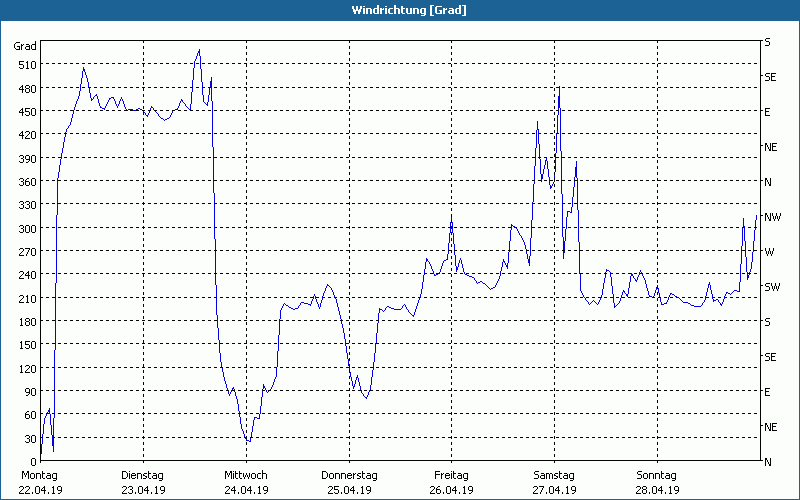800x500 pixels.
Task: Click the 30 axis value
Action: point(30,439)
